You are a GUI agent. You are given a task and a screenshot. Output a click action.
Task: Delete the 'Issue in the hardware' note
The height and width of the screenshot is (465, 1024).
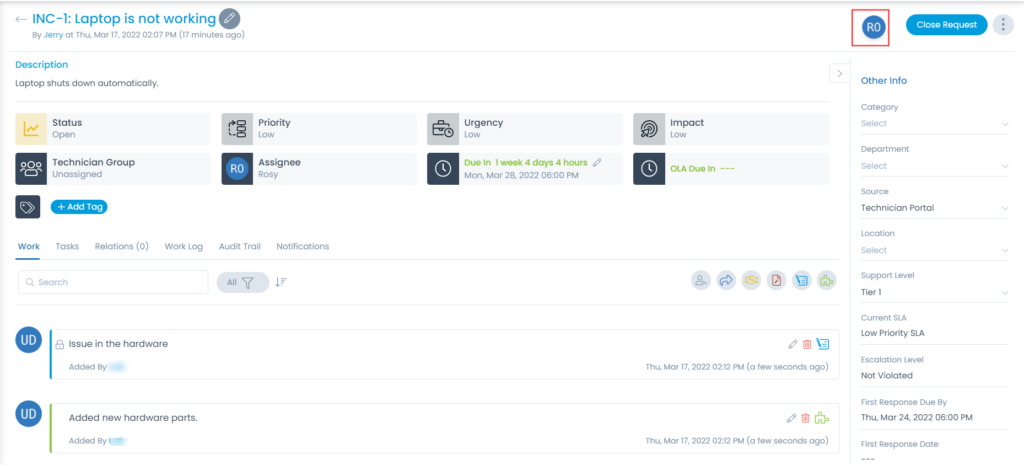(x=807, y=344)
